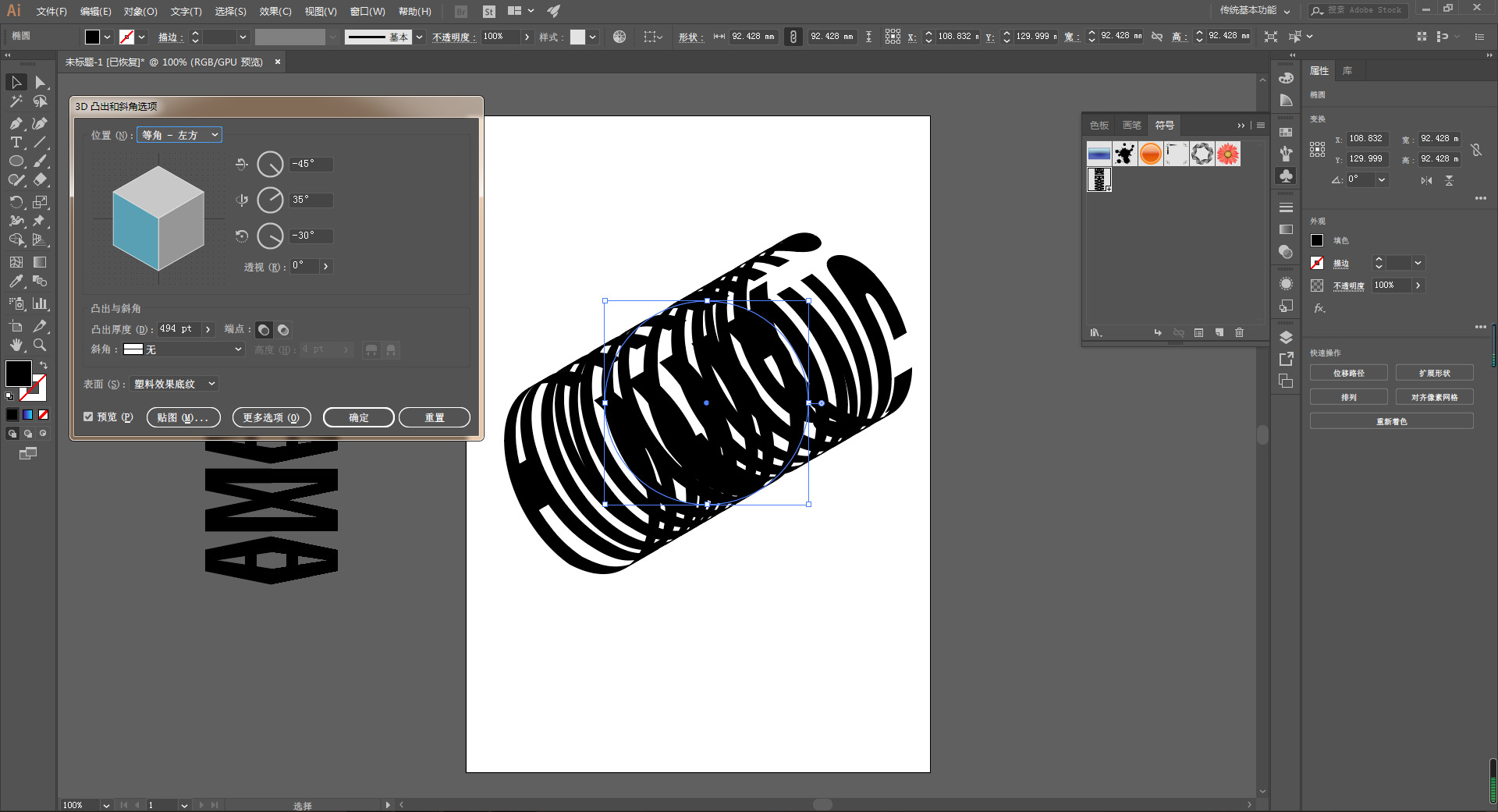Select the Hand tool

coord(16,345)
